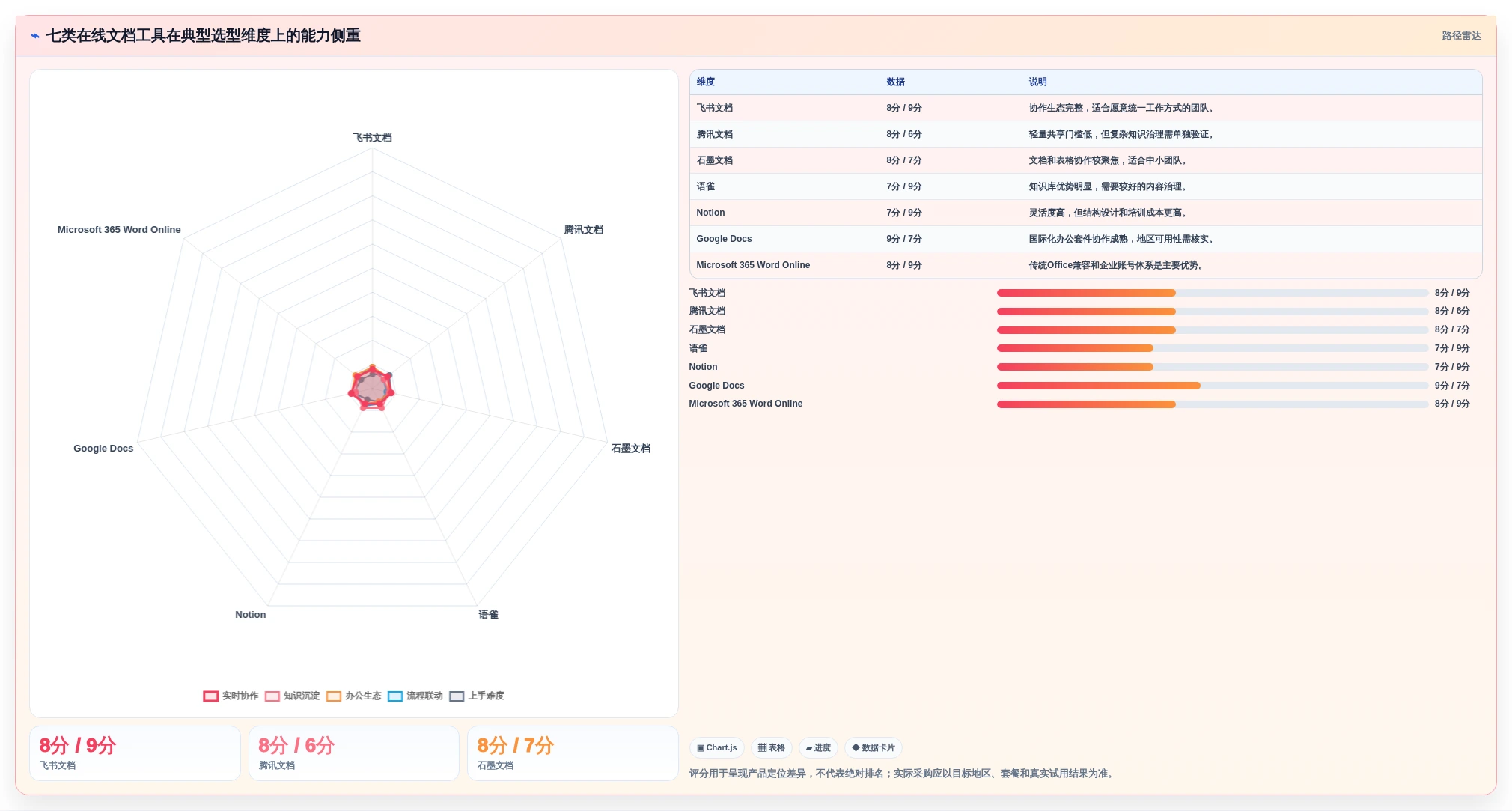Toggle the 流程联动 legend item
Screen dimensions: 1512x811
pos(415,696)
